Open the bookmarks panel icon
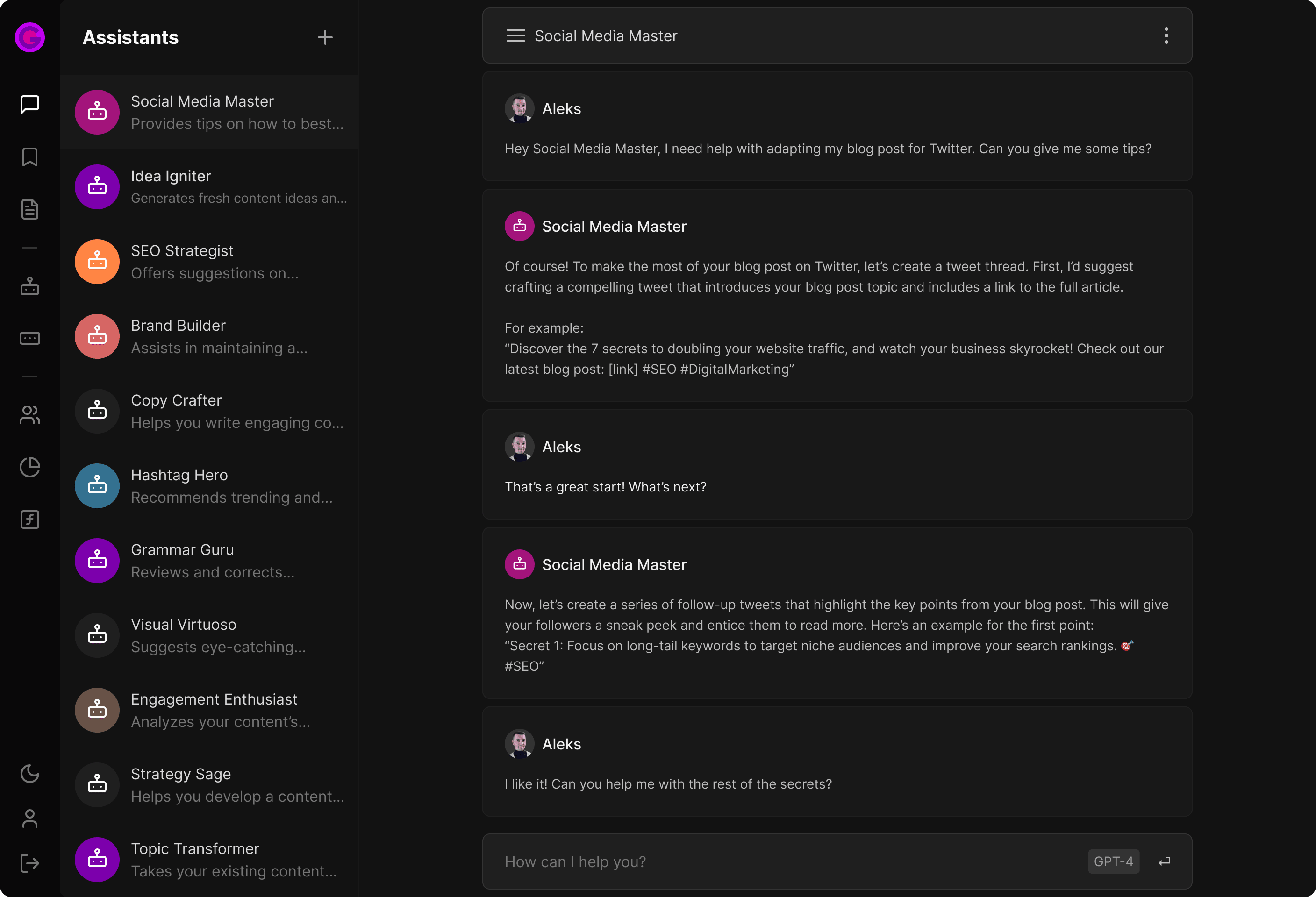 click(x=29, y=157)
